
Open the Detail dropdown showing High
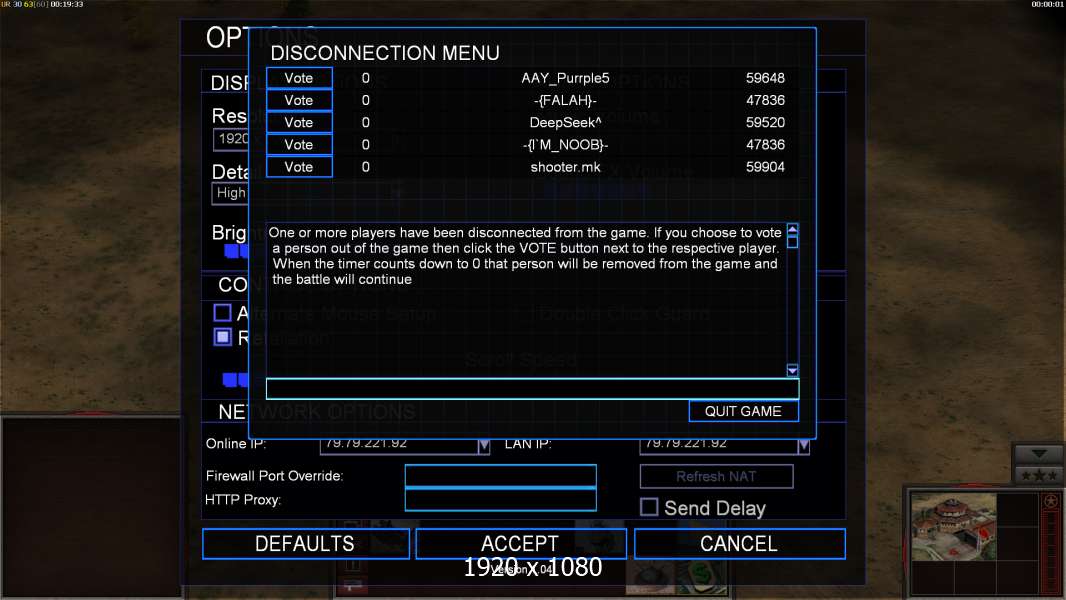click(231, 193)
